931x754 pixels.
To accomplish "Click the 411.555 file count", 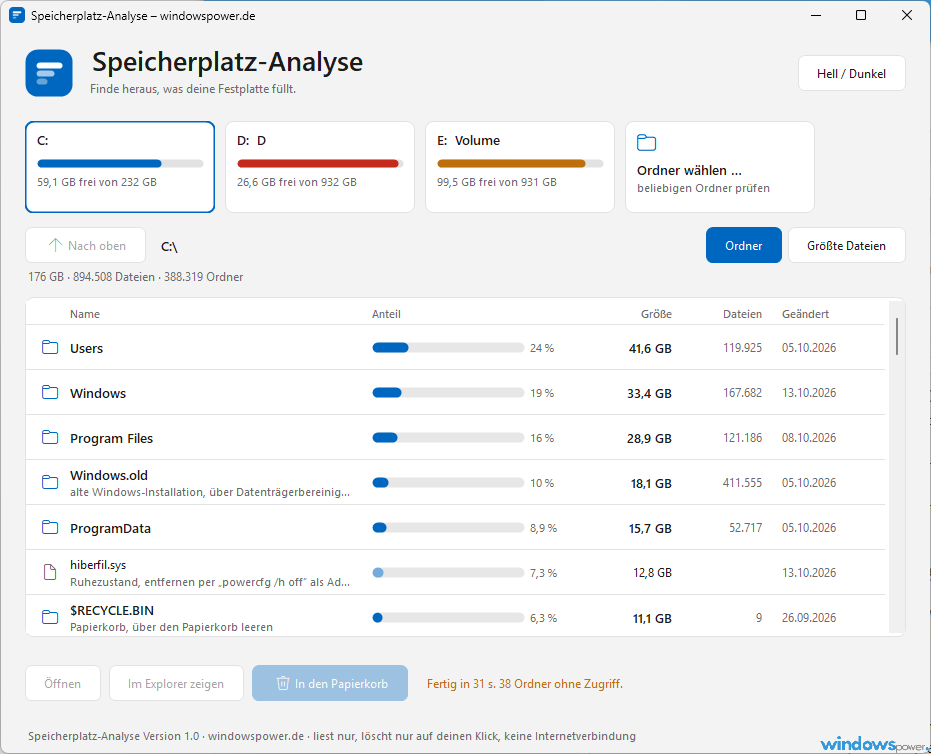I will (742, 483).
